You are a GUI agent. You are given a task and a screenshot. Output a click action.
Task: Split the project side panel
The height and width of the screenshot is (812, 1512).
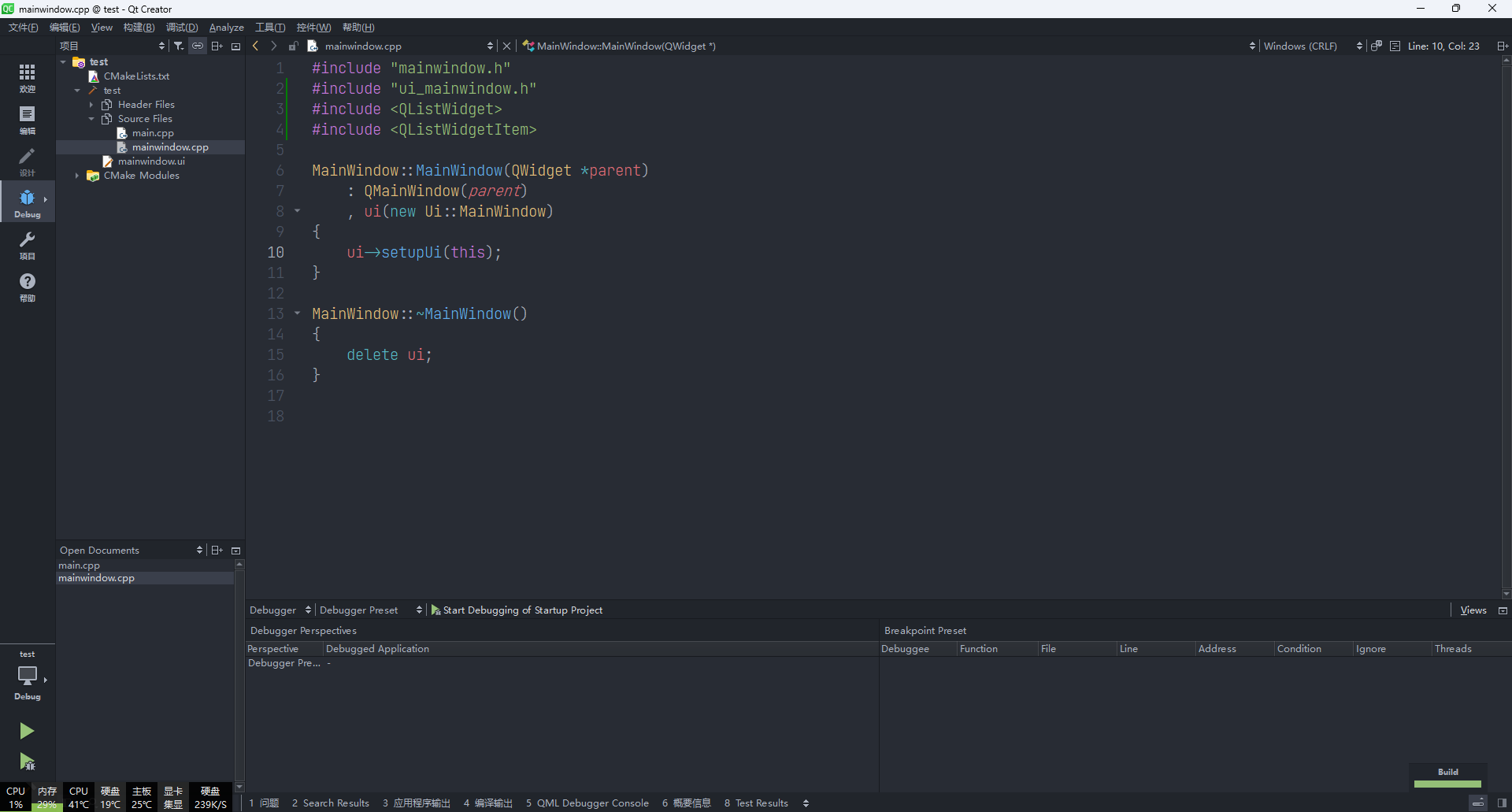tap(217, 46)
